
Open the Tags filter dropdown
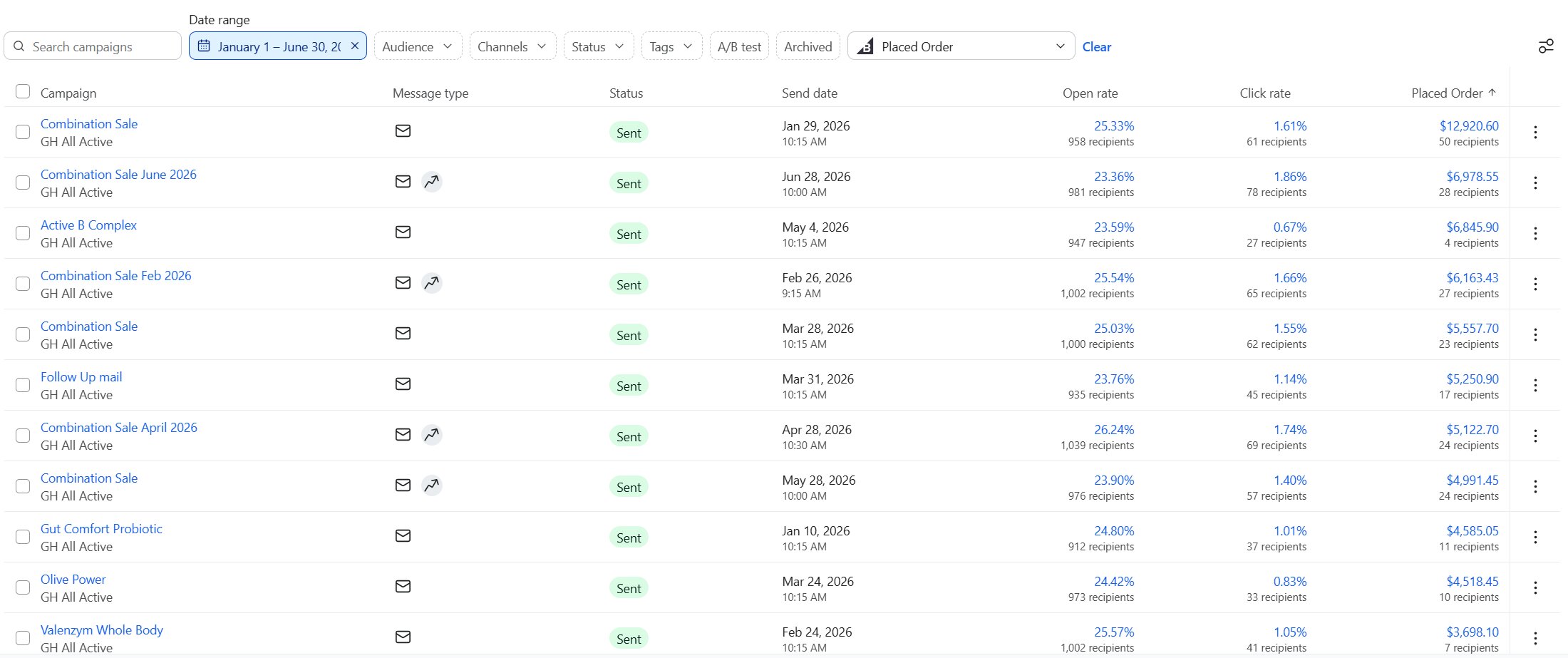[x=671, y=46]
